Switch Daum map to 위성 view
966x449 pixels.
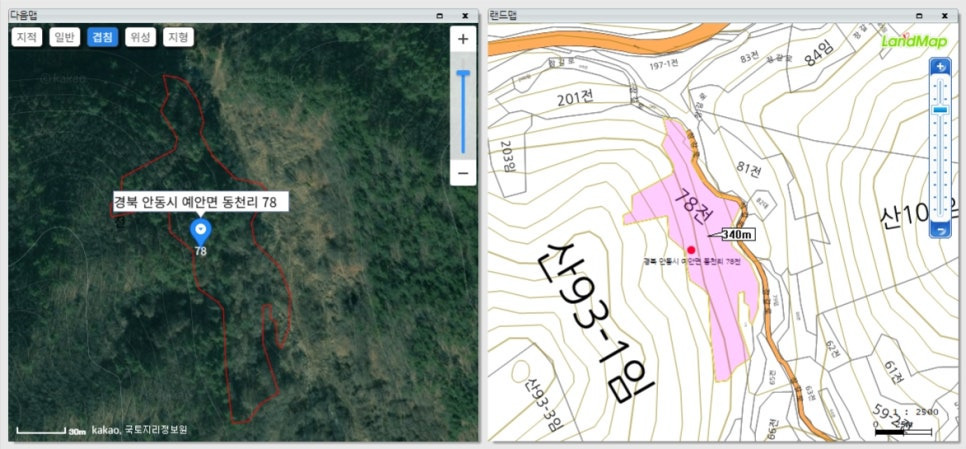click(140, 37)
